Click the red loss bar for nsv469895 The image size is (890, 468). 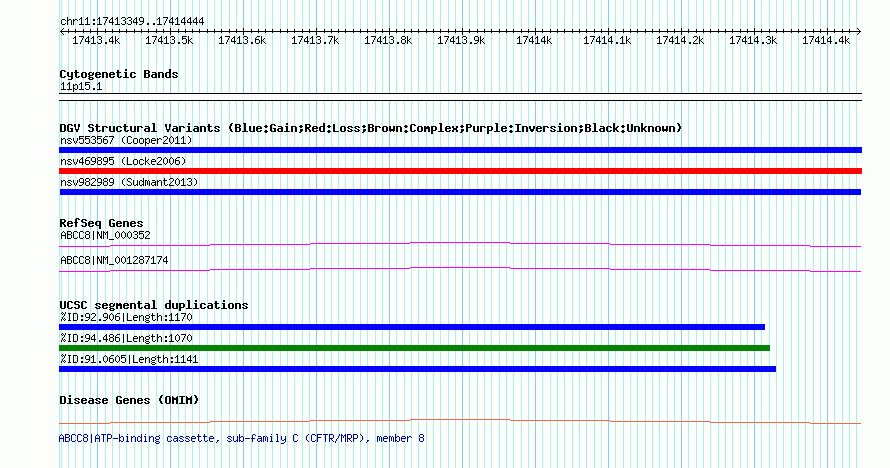(x=460, y=171)
